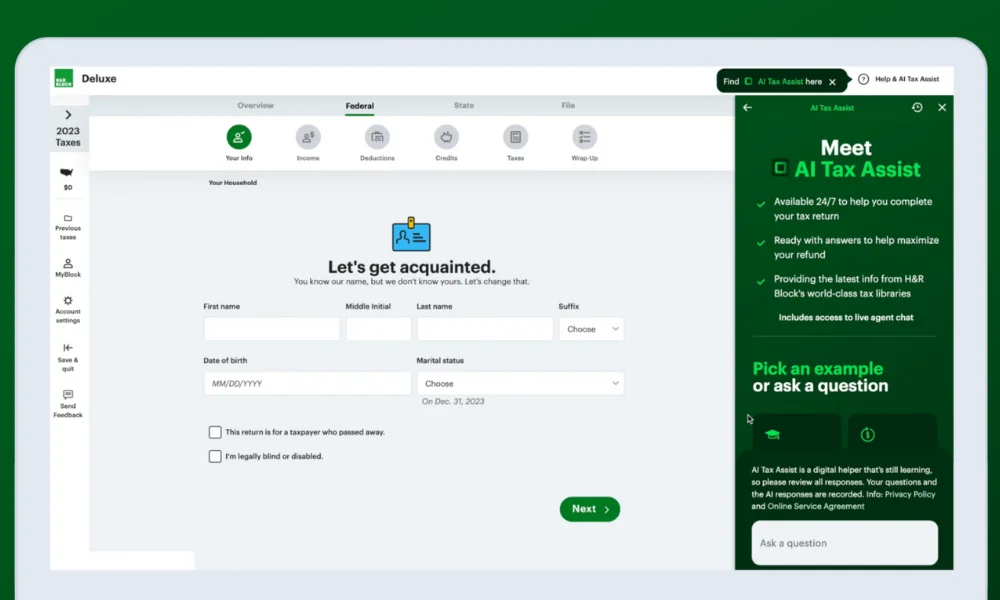Image resolution: width=1000 pixels, height=600 pixels.
Task: Open the Suffix dropdown
Action: click(x=590, y=328)
